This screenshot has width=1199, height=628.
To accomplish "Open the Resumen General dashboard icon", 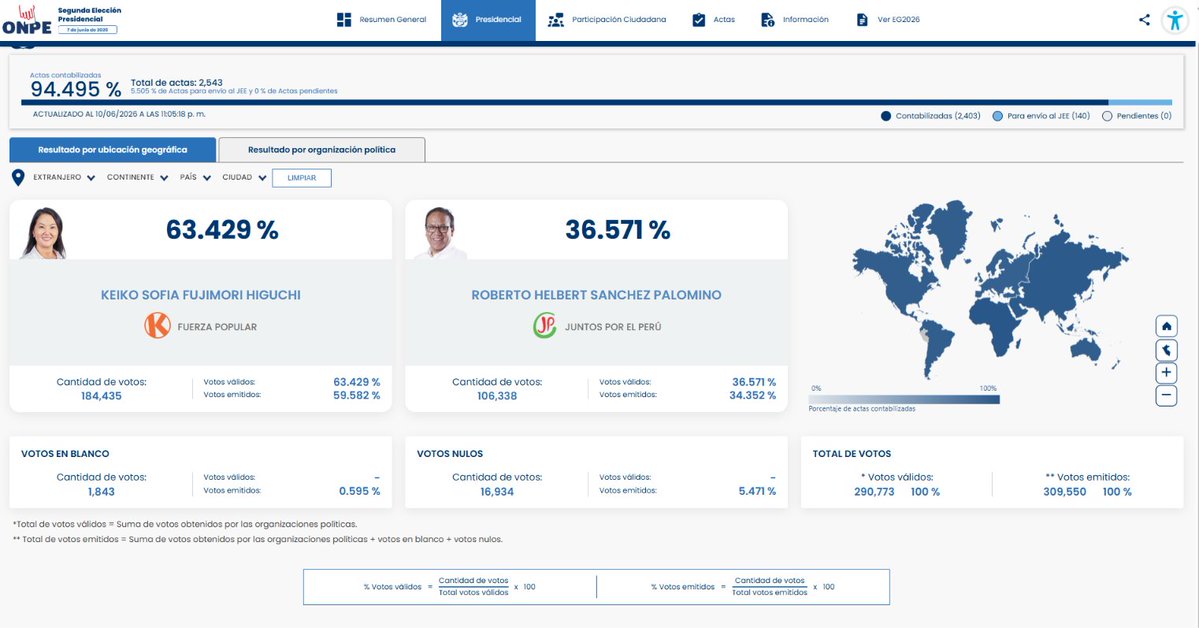I will pyautogui.click(x=344, y=20).
